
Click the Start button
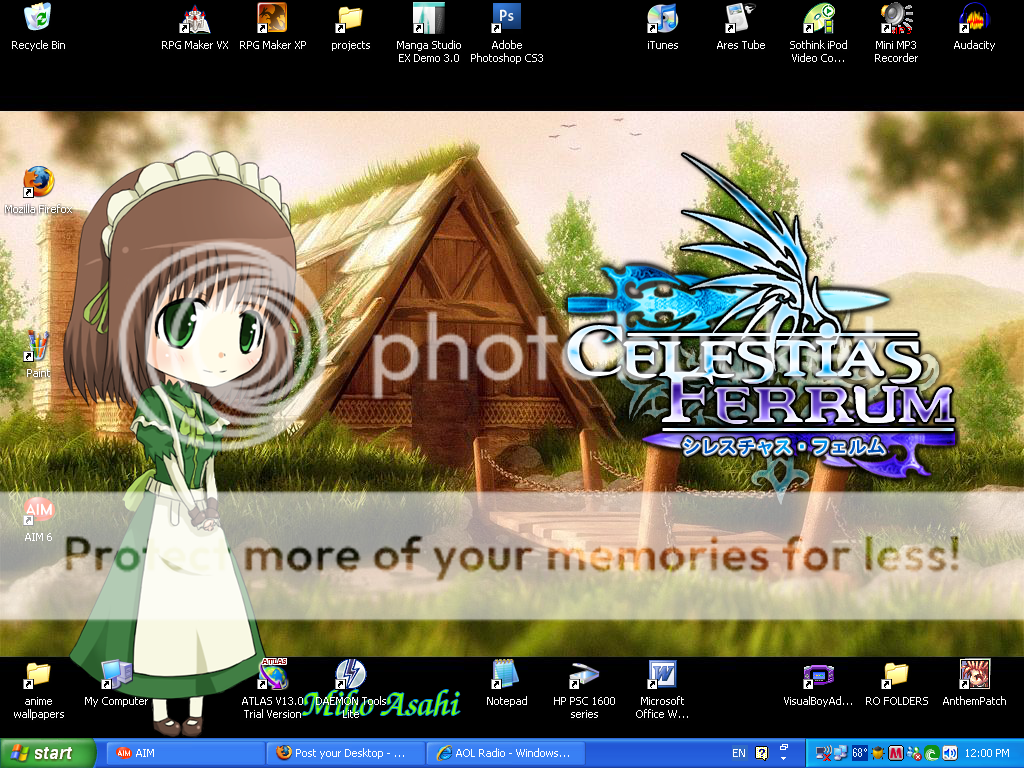click(48, 753)
